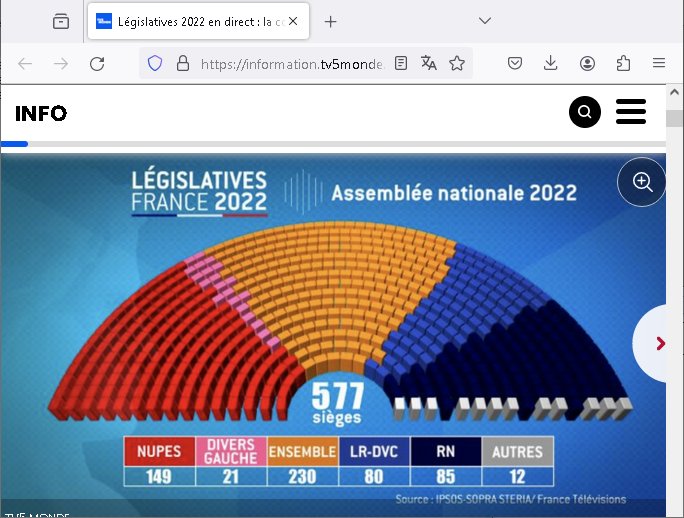Click the blue reading progress bar

(x=14, y=144)
